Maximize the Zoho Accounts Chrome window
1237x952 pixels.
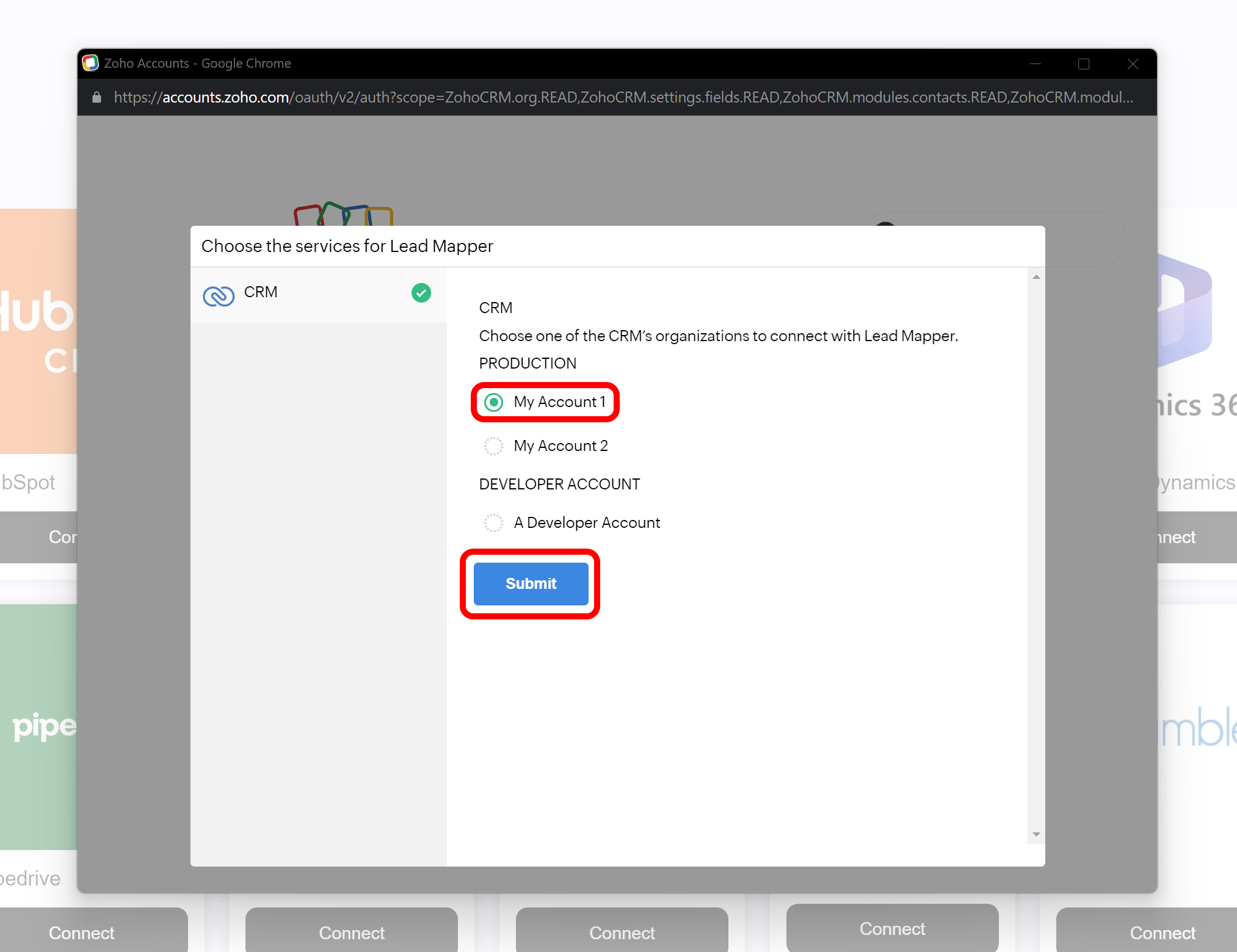pyautogui.click(x=1084, y=63)
